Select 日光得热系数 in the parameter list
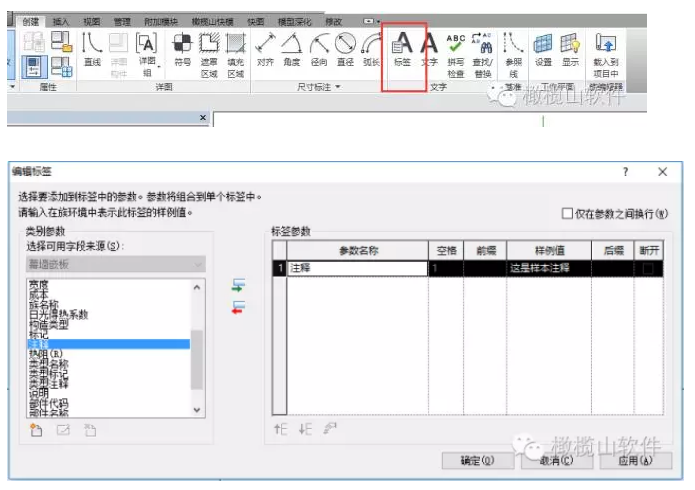Viewport: 695px width, 490px height. pos(59,315)
